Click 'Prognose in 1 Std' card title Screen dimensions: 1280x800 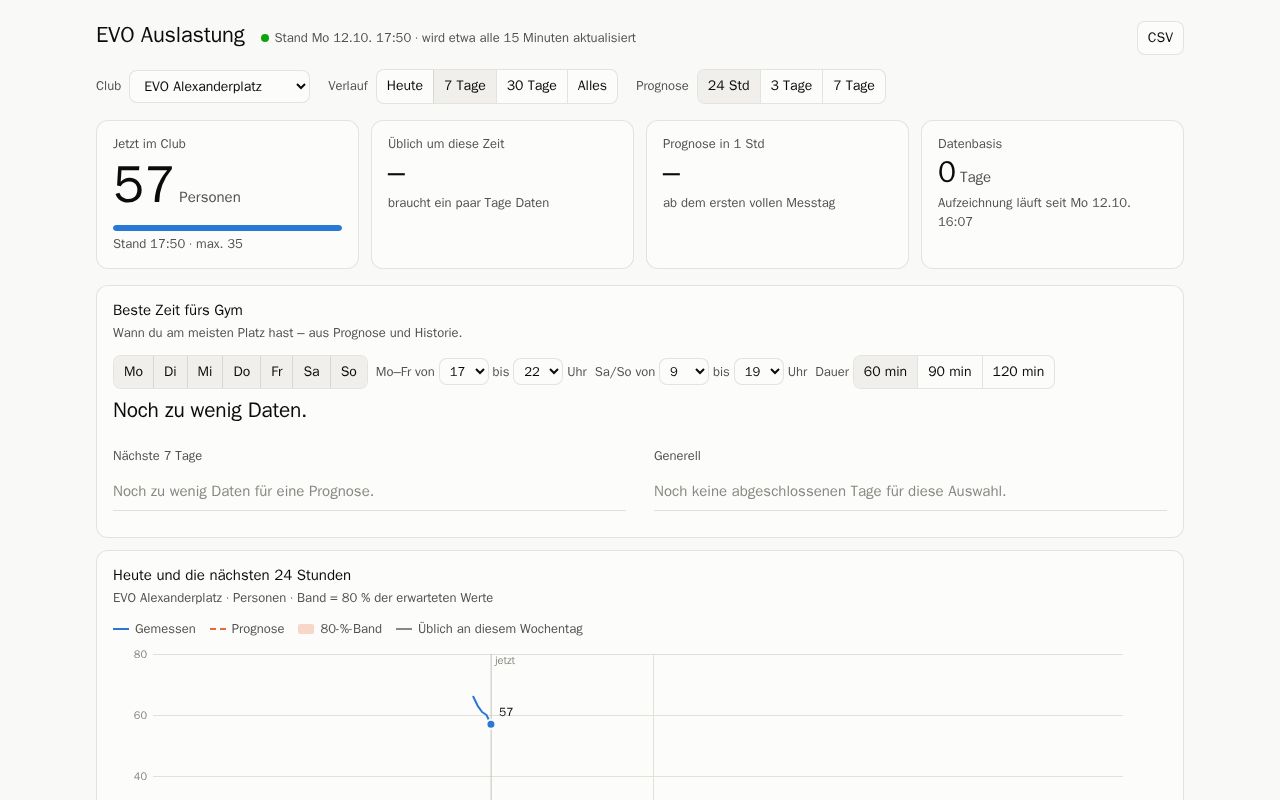713,144
